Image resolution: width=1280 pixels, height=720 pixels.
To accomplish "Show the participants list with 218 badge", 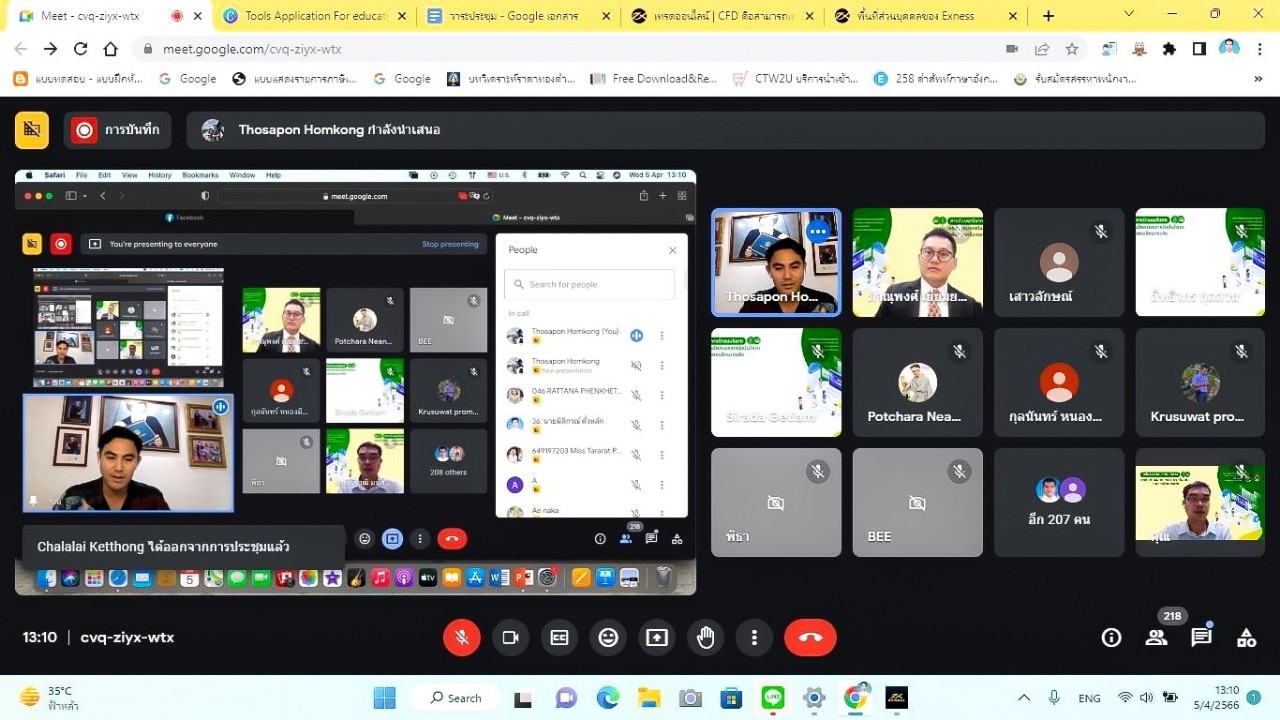I will [1156, 637].
